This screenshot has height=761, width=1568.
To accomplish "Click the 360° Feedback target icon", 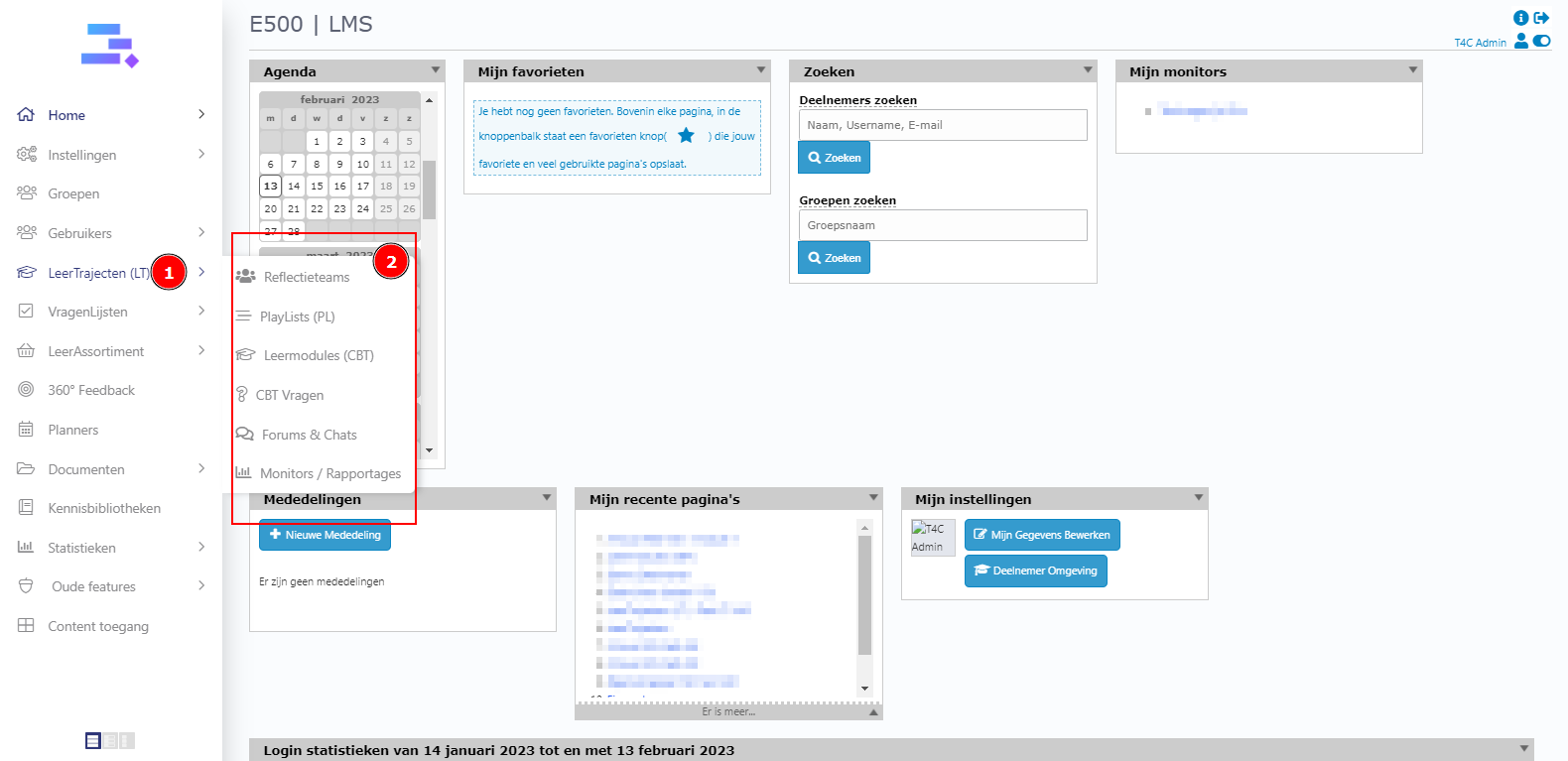I will (27, 390).
